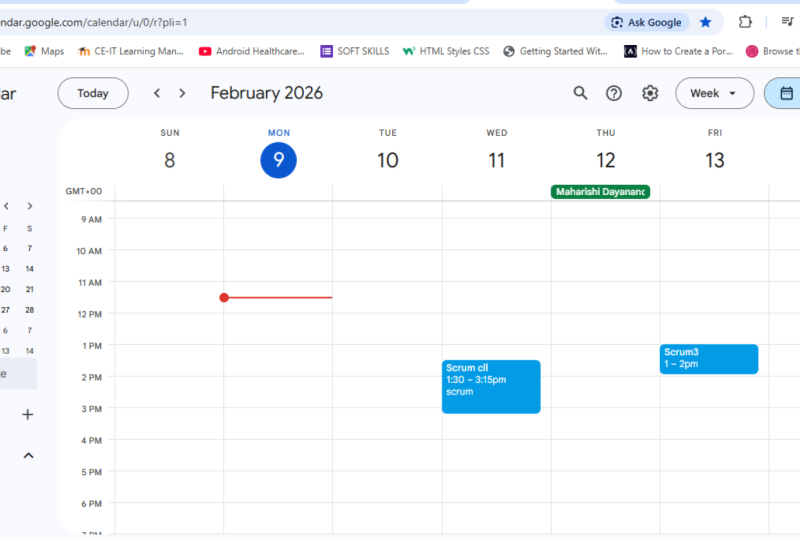Go to next month in the mini calendar
This screenshot has width=800, height=540.
[x=30, y=206]
